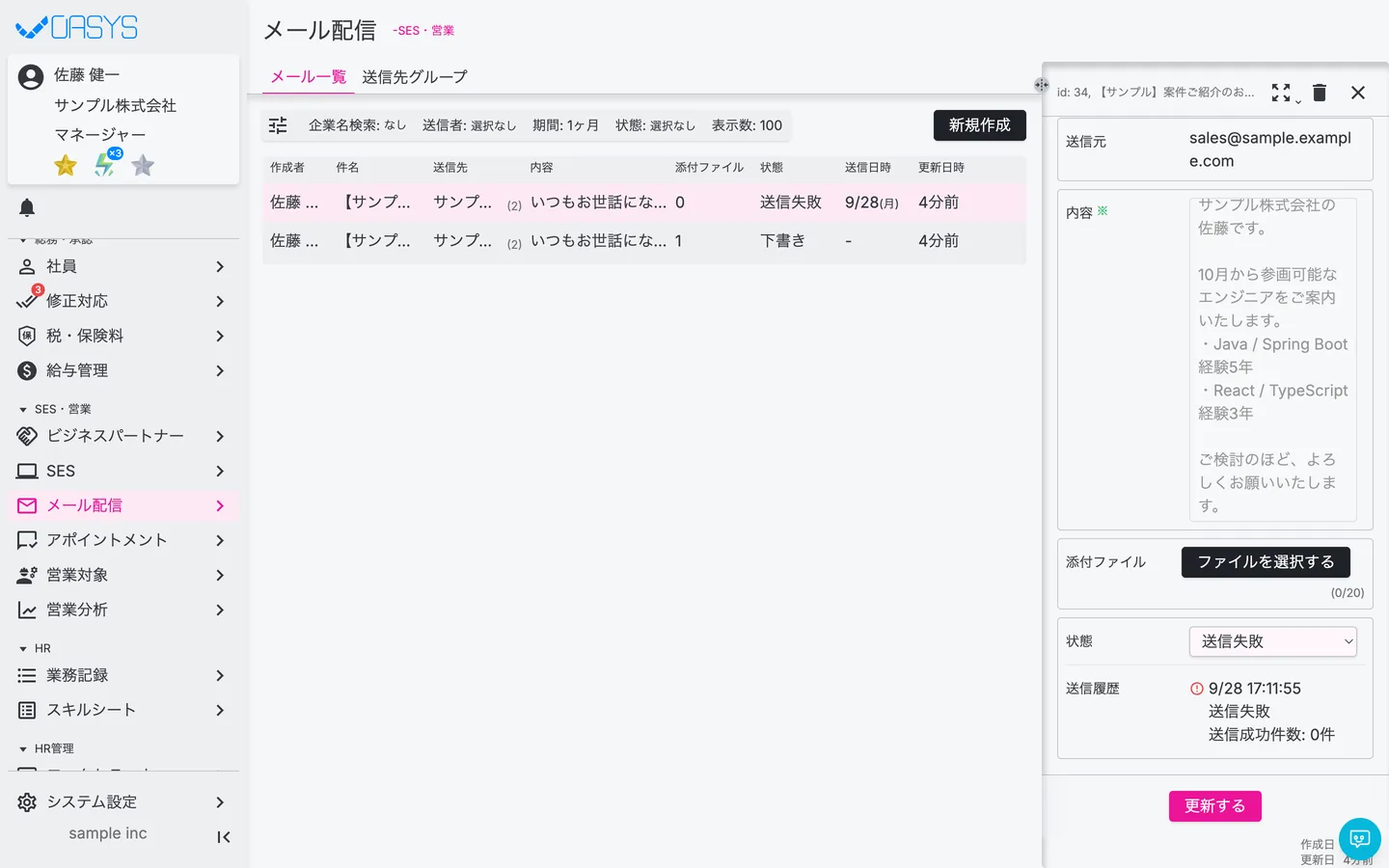This screenshot has width=1389, height=868.
Task: Sort by 更新日時 column header
Action: 941,168
